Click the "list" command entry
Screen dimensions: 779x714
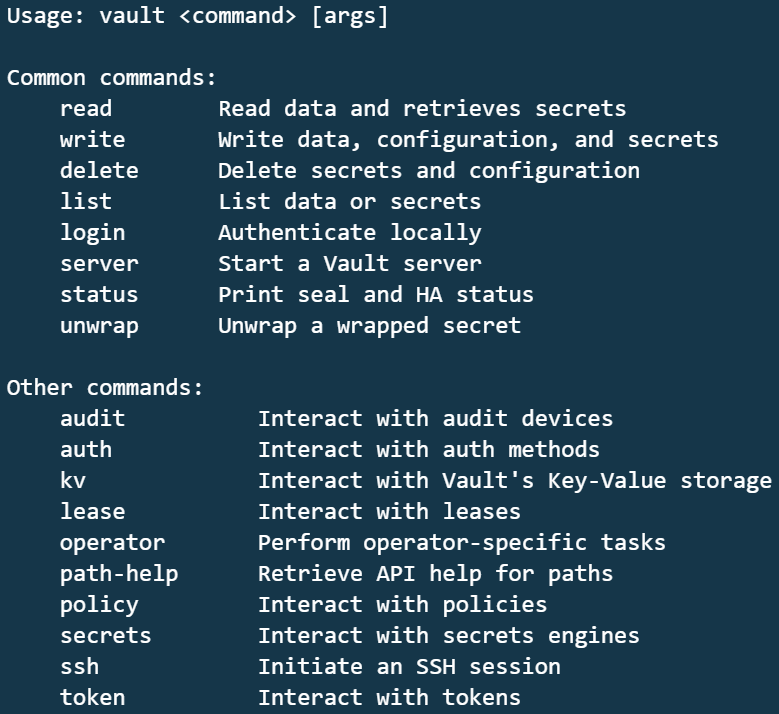(x=86, y=201)
